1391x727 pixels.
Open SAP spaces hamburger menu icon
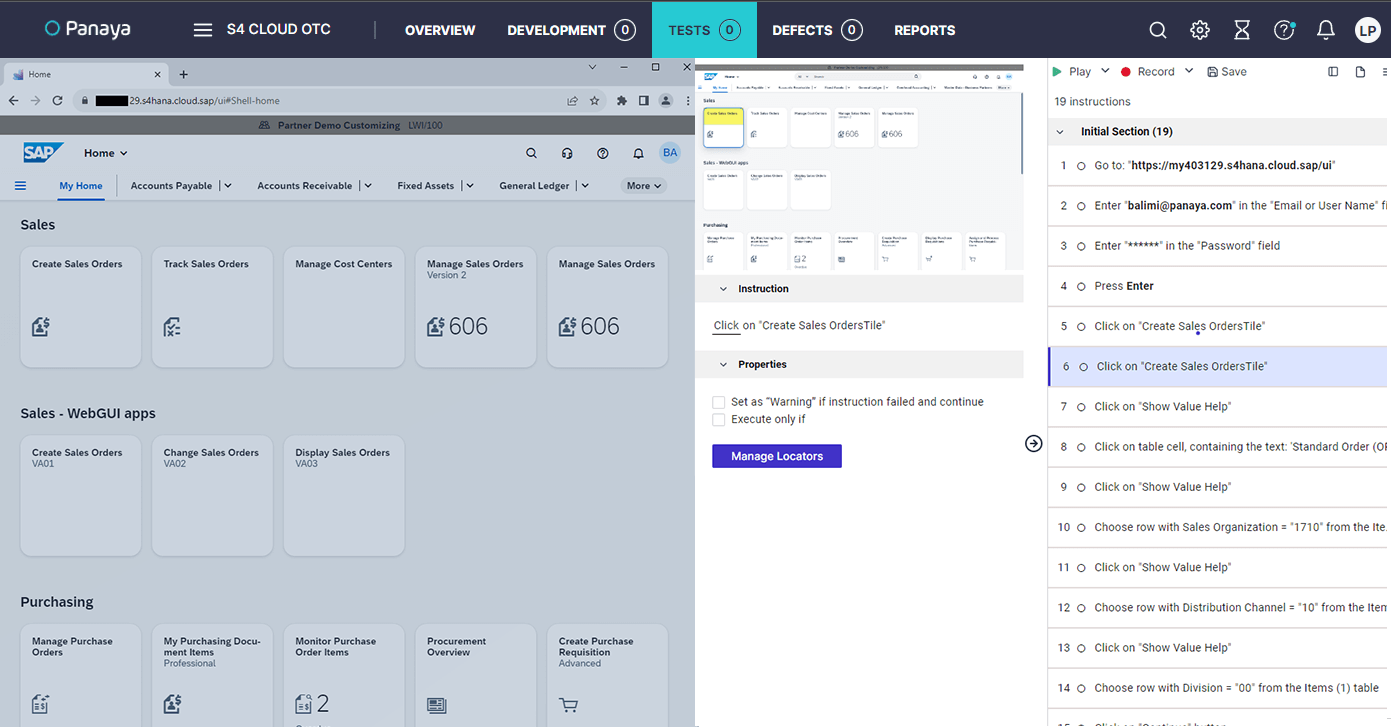point(20,185)
